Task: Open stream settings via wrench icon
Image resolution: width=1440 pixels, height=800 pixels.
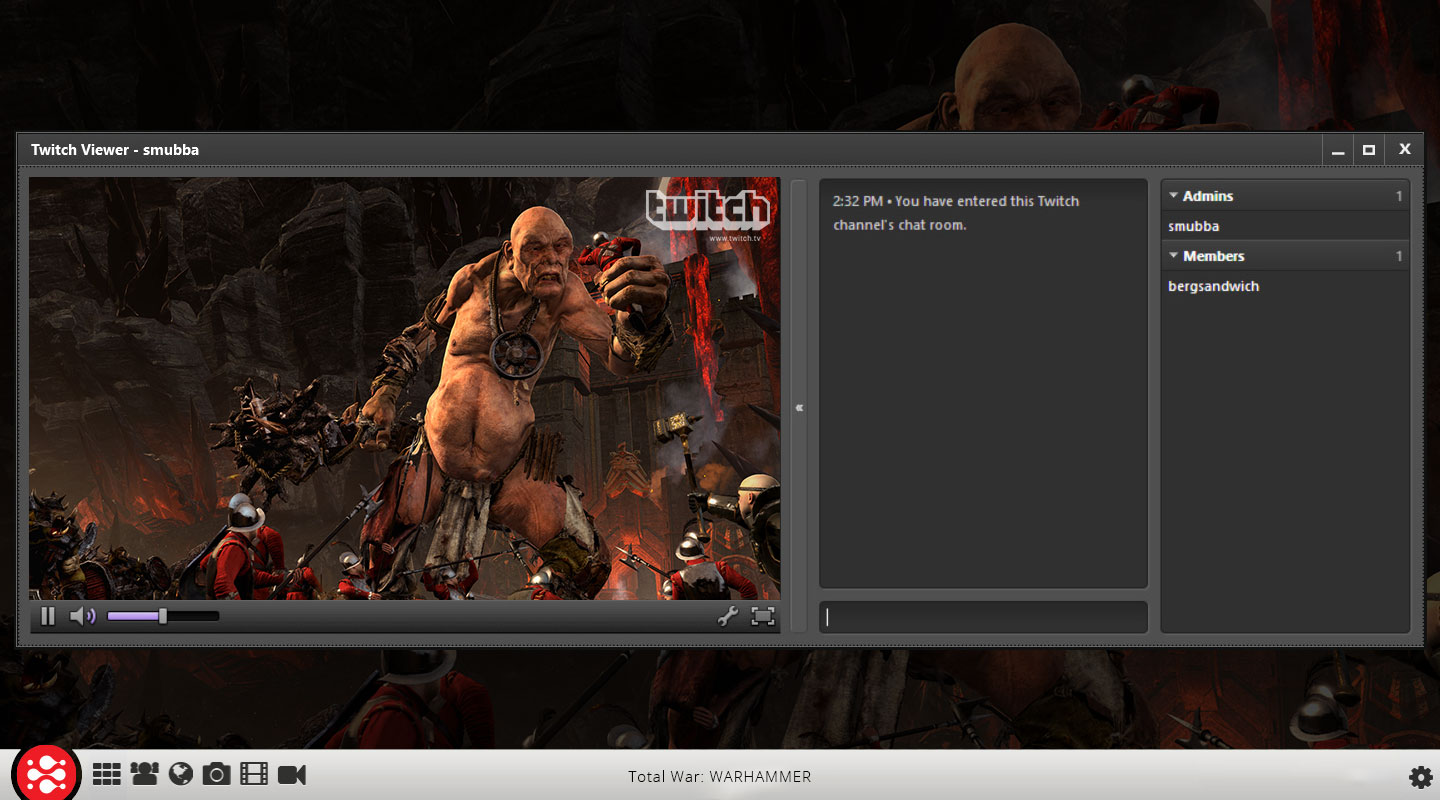Action: point(727,616)
